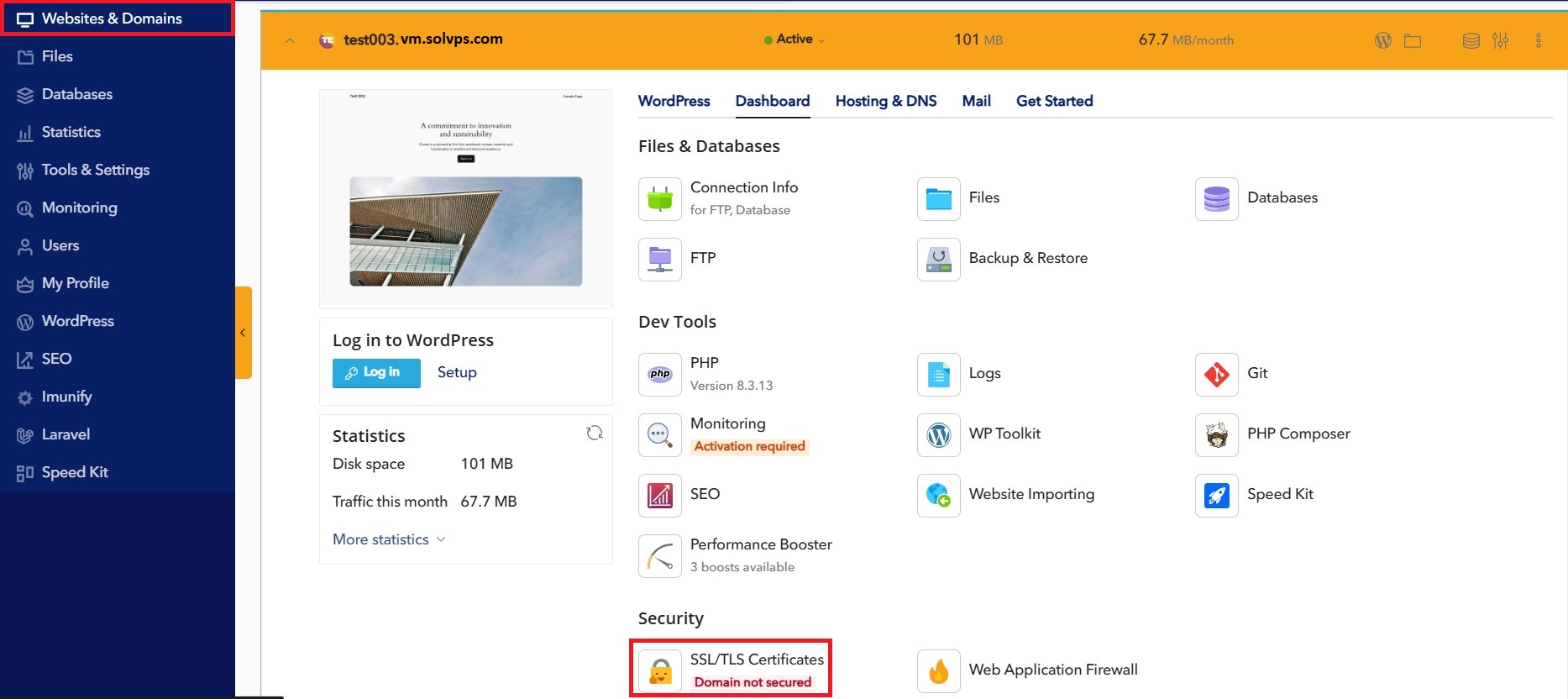Open Performance Booster icon
The width and height of the screenshot is (1568, 699).
pyautogui.click(x=660, y=556)
